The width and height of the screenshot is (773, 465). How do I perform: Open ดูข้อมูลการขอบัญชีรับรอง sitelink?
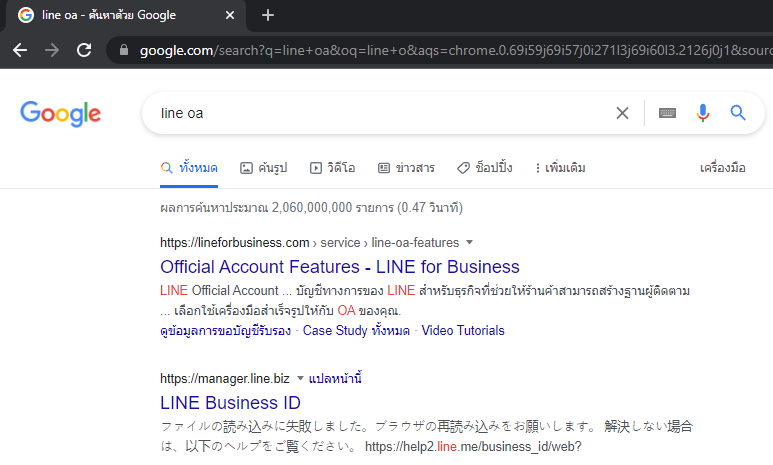click(x=225, y=330)
